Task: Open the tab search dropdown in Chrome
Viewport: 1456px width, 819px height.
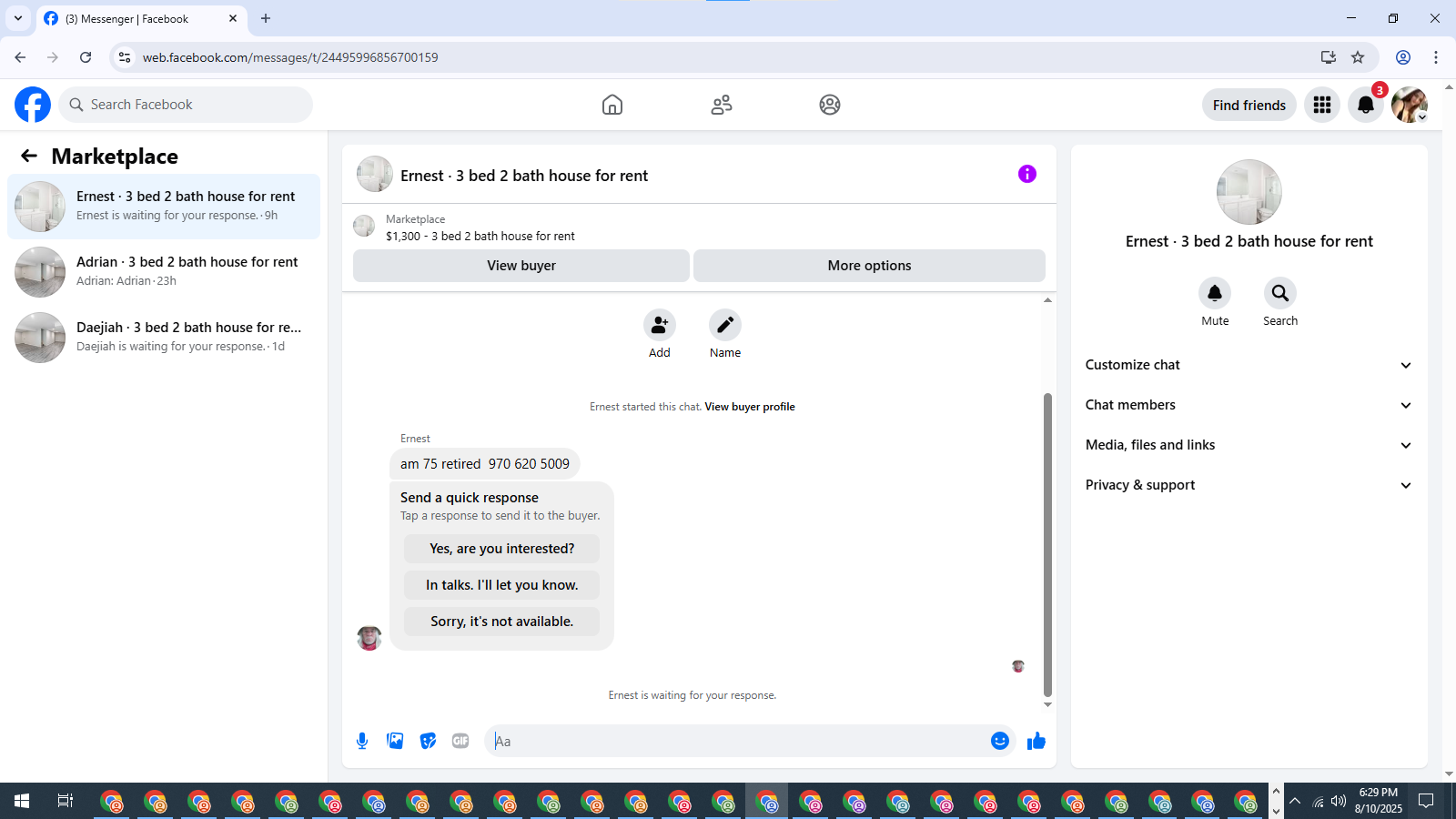Action: [x=18, y=18]
